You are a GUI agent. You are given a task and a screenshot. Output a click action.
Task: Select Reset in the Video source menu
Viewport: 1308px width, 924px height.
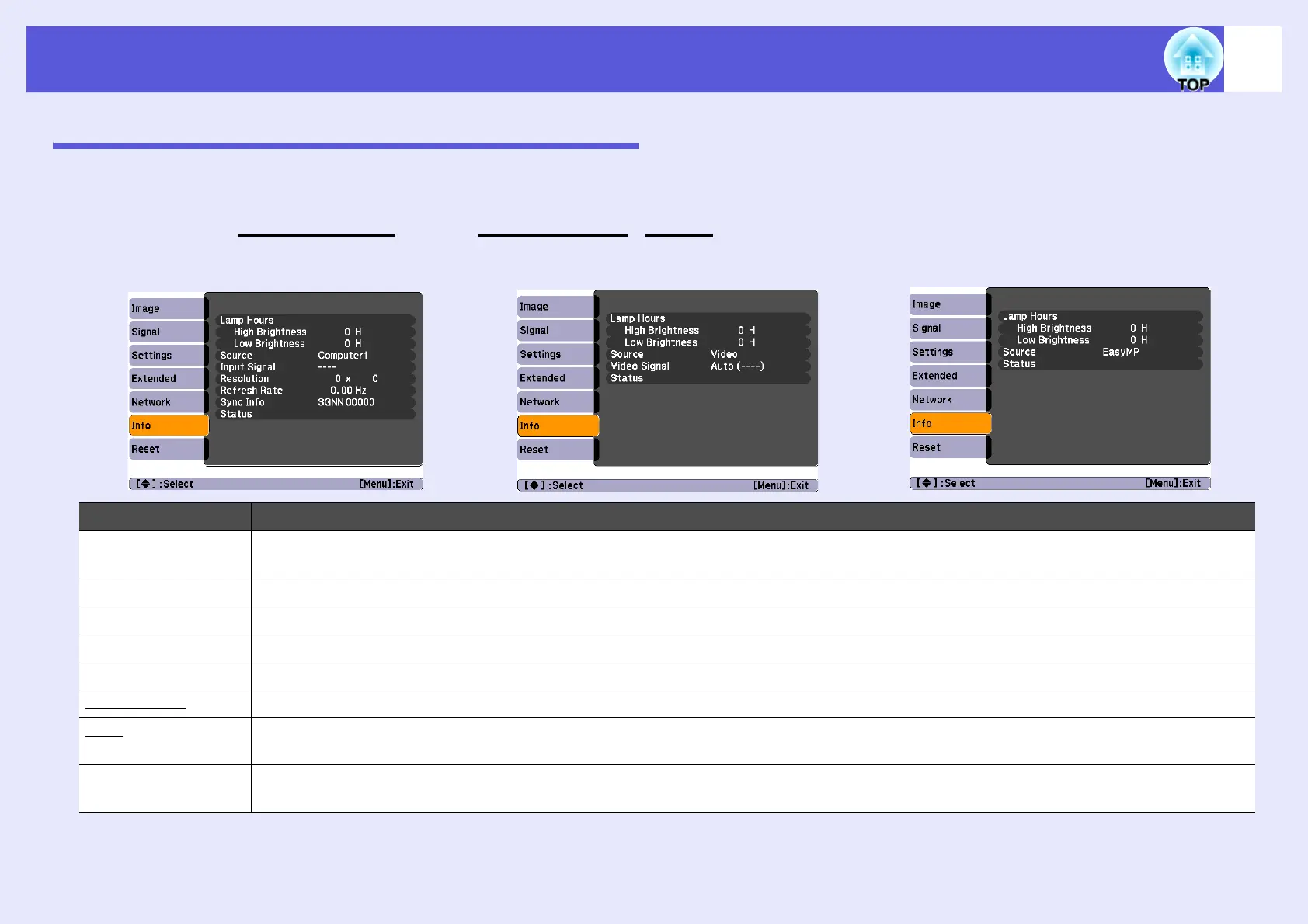pyautogui.click(x=556, y=450)
